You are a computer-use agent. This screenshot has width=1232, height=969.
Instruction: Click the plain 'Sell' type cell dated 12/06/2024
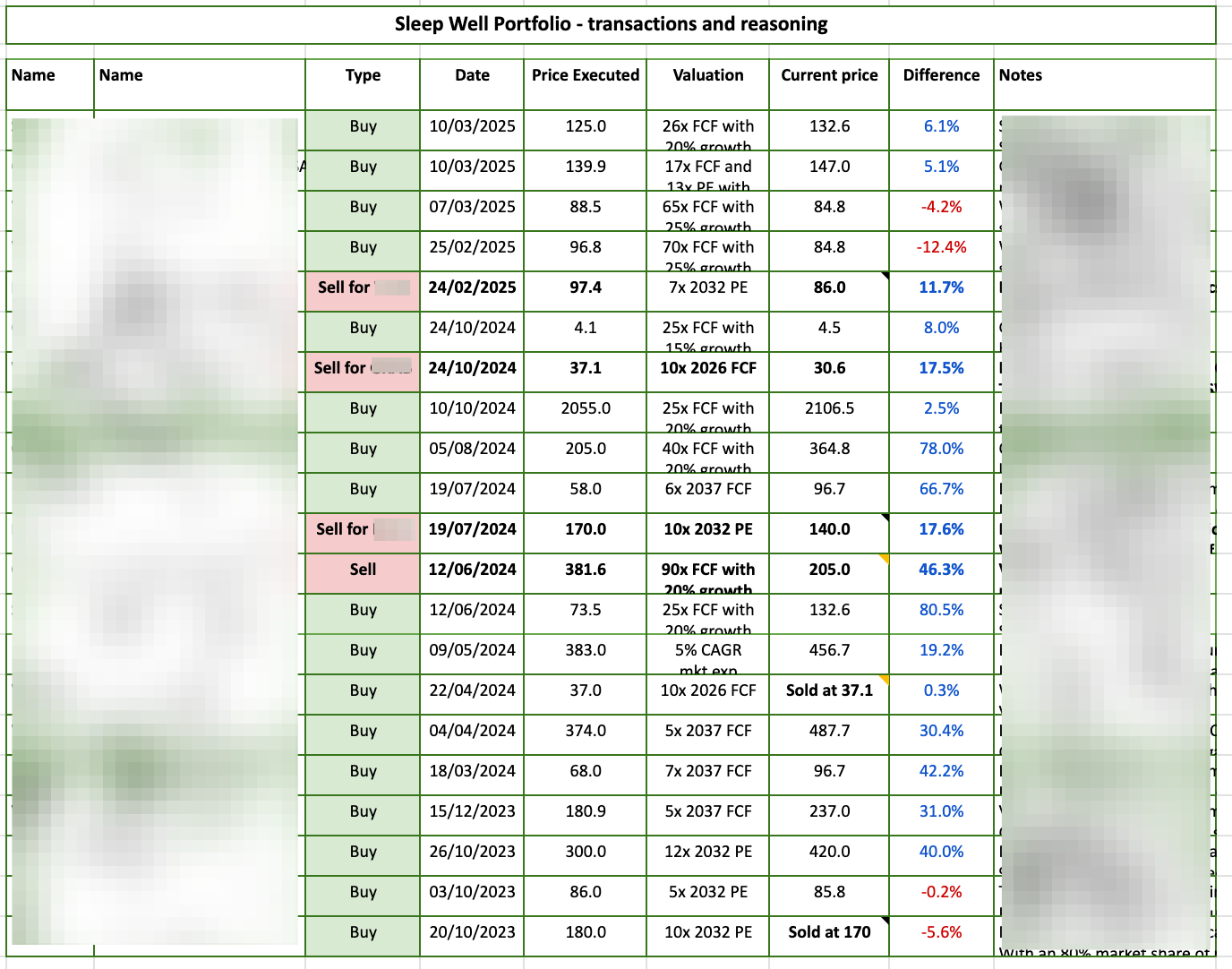click(x=363, y=574)
